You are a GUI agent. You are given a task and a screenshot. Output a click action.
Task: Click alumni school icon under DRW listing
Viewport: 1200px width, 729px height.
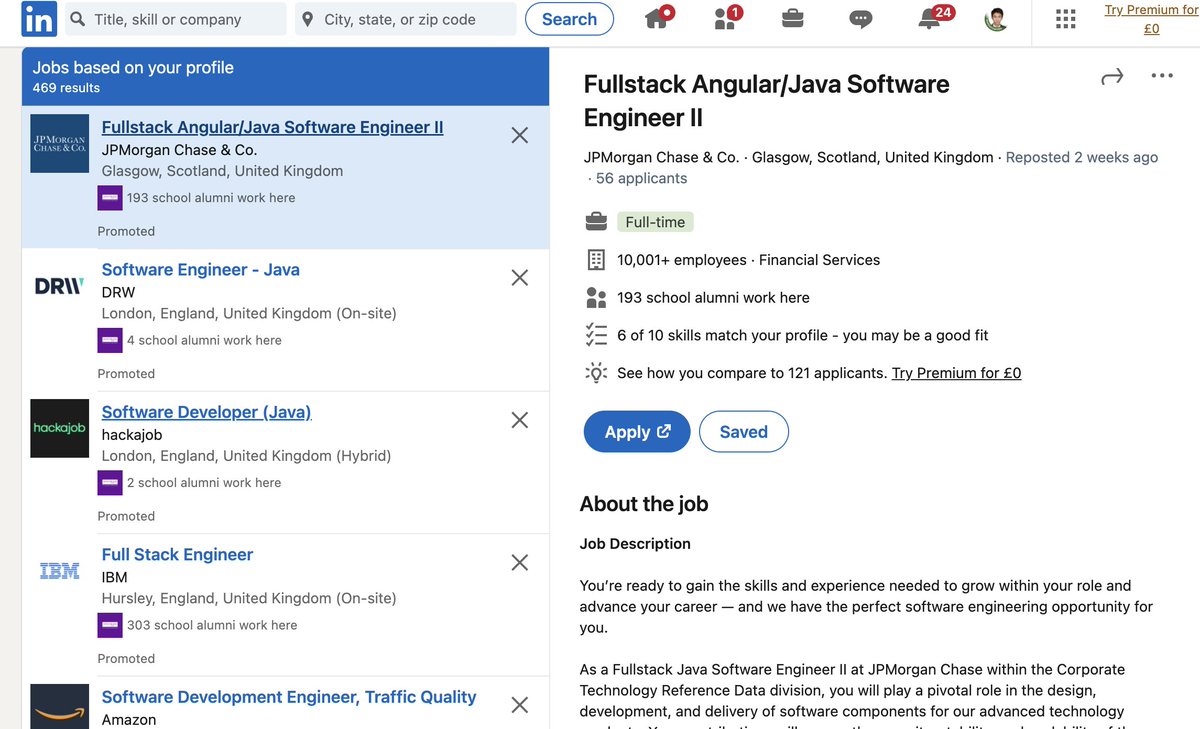pos(110,340)
